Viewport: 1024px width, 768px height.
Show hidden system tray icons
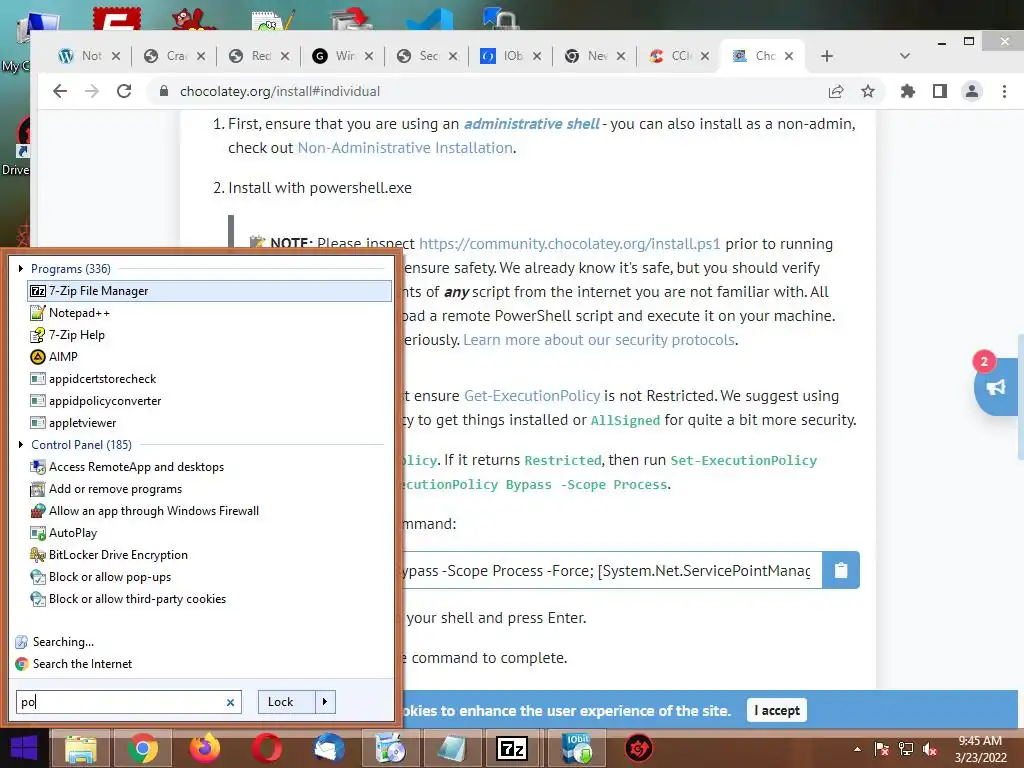pos(857,749)
